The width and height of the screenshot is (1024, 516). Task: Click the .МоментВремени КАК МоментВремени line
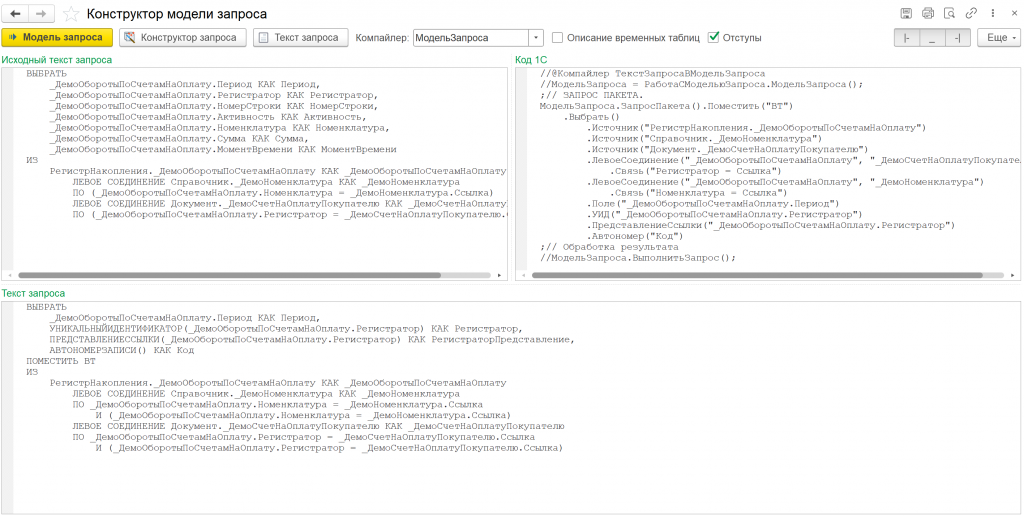pos(223,150)
